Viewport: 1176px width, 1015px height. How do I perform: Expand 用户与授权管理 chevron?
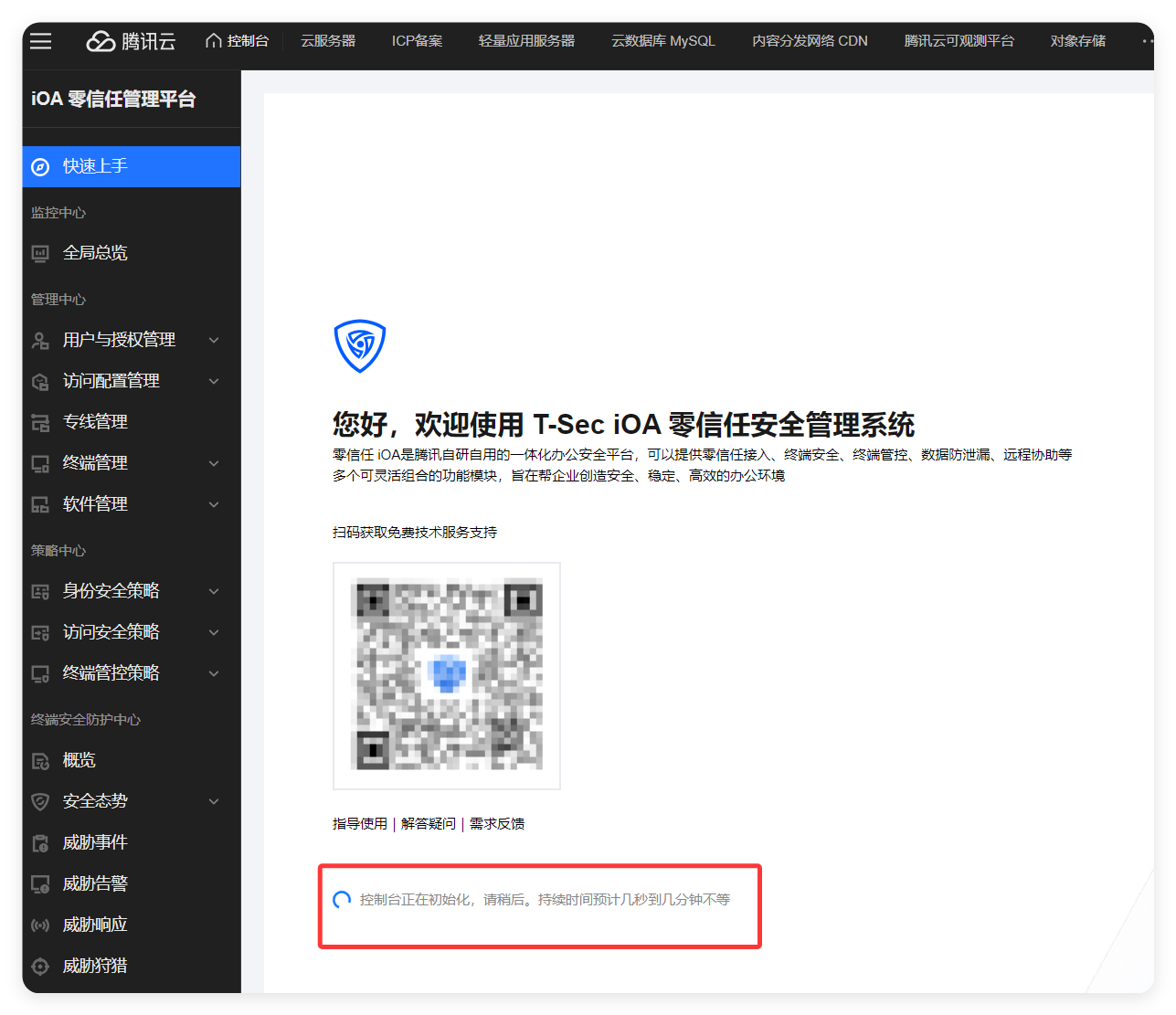pyautogui.click(x=214, y=340)
